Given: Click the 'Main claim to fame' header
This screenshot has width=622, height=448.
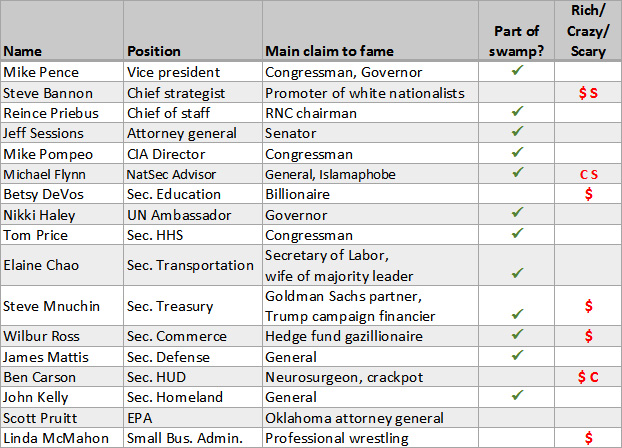Looking at the screenshot, I should click(329, 51).
